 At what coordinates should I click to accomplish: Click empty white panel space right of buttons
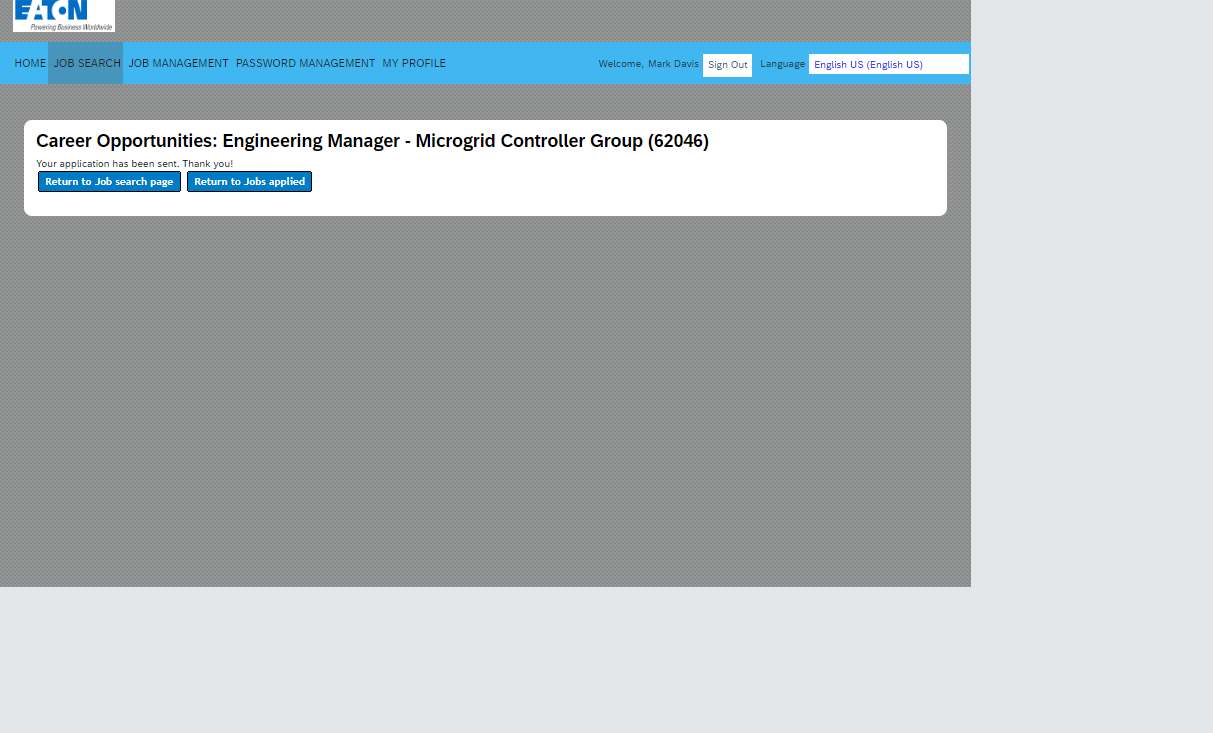tap(620, 185)
